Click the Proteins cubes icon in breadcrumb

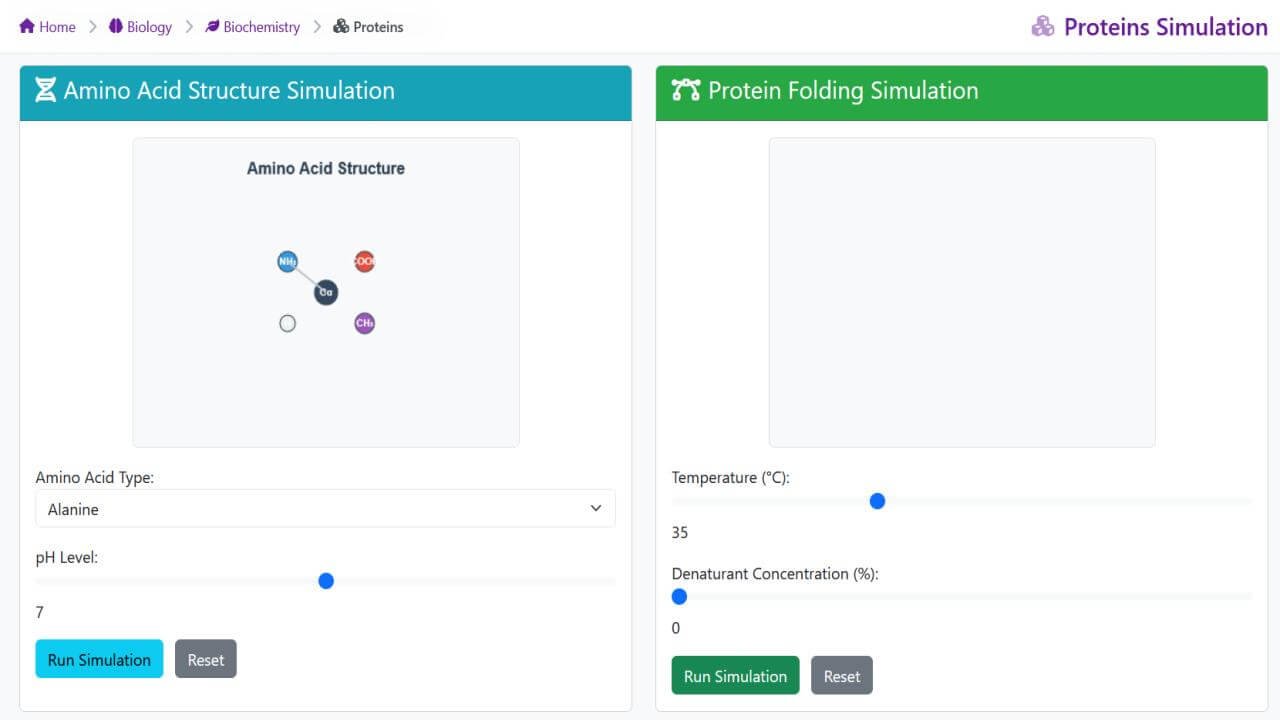(341, 27)
